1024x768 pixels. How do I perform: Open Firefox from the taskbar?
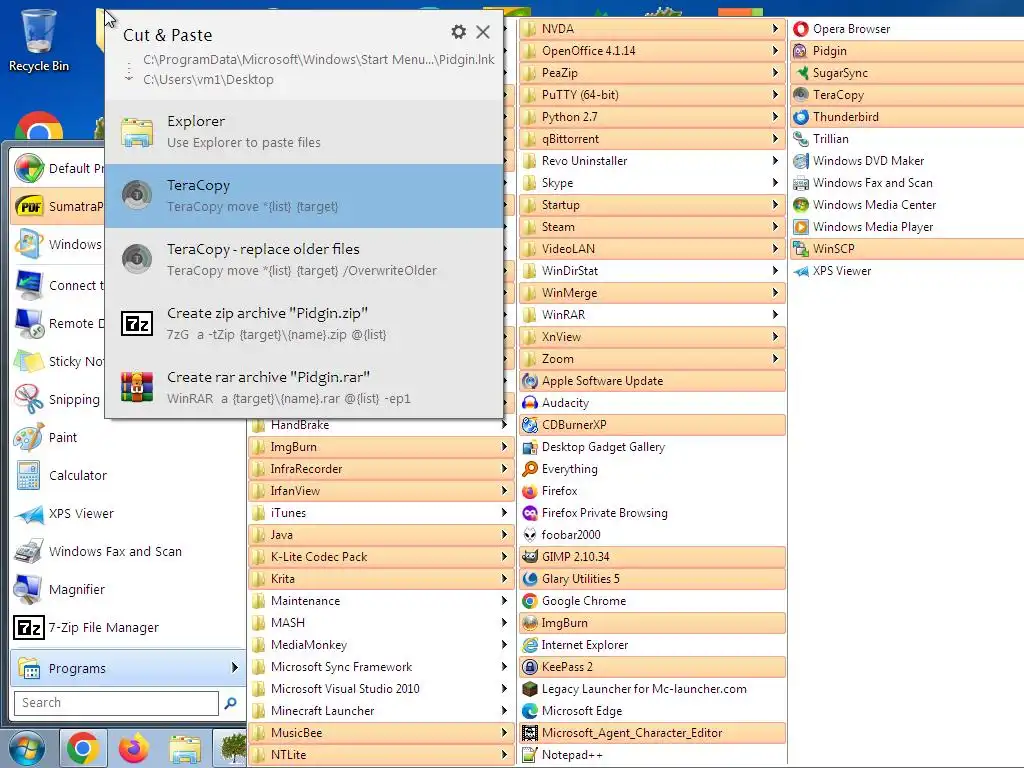134,748
